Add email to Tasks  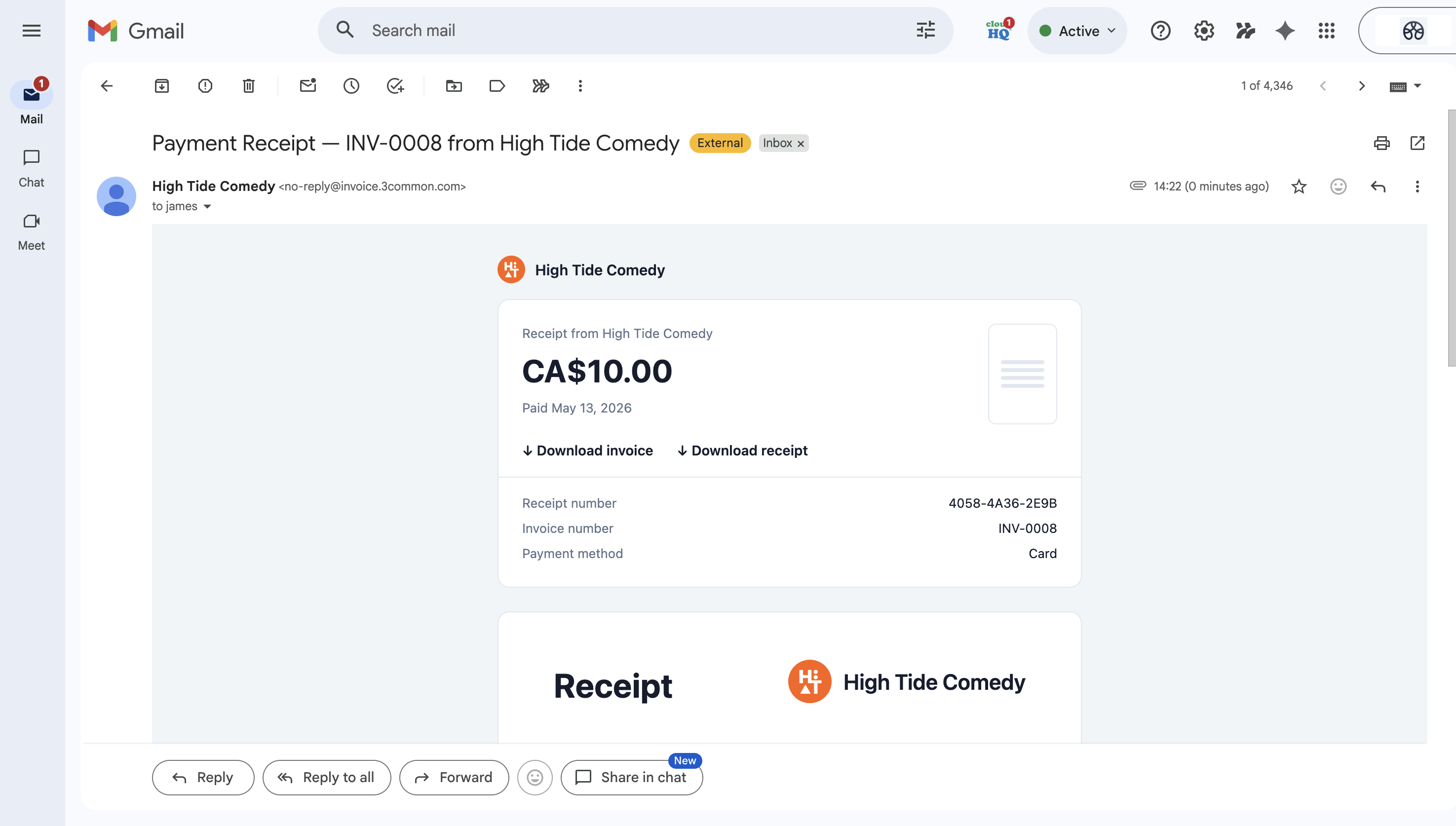coord(395,86)
